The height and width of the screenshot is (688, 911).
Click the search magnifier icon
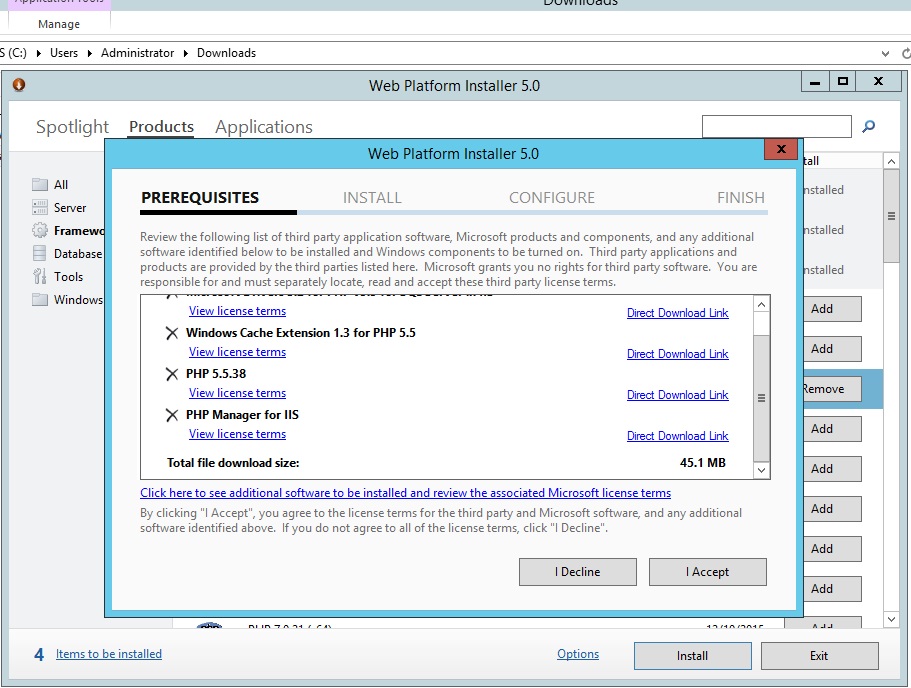[868, 127]
